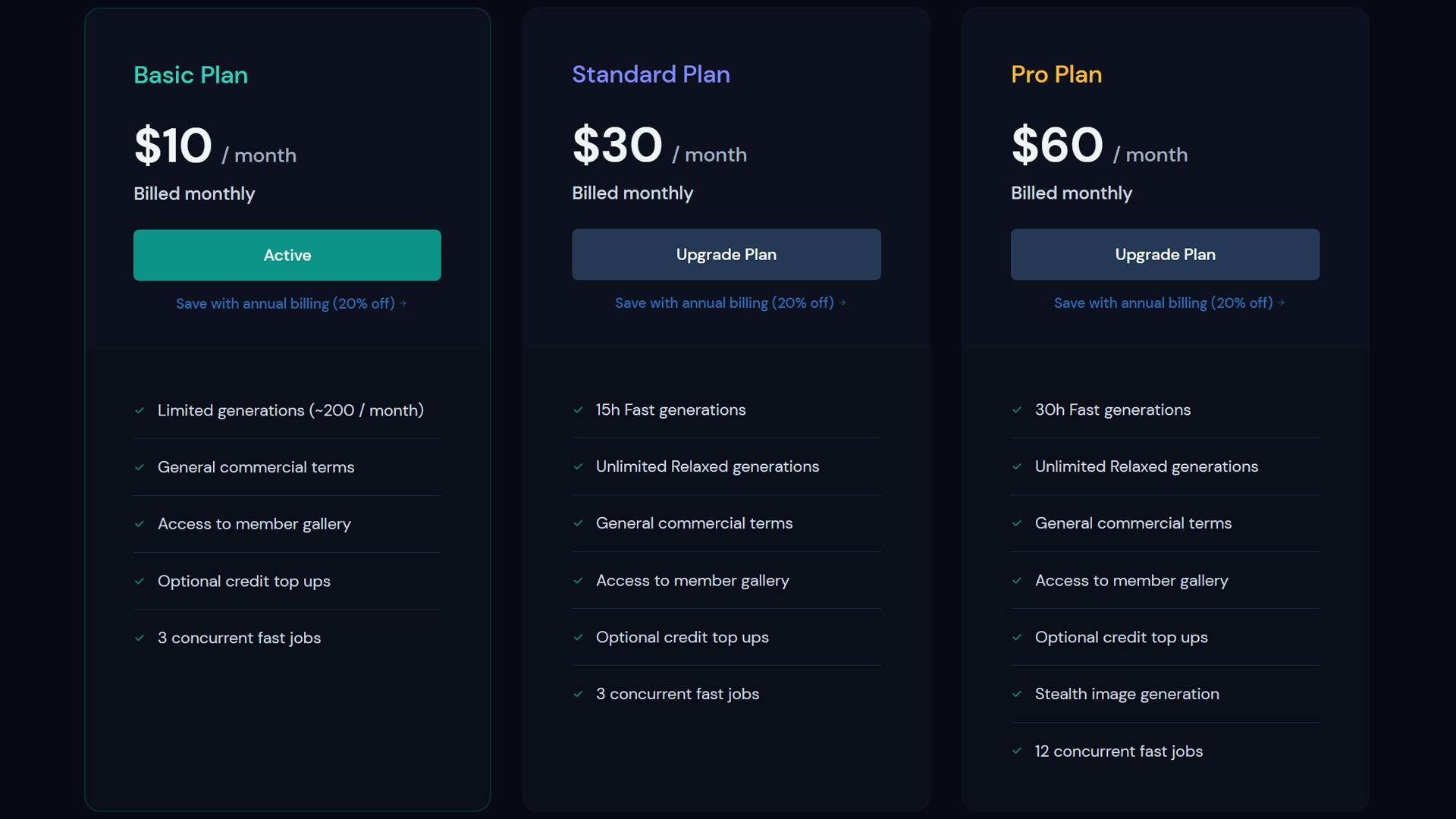Click the arrow after Standard Plan annual billing link
Screen dimensions: 1456x819
click(842, 303)
